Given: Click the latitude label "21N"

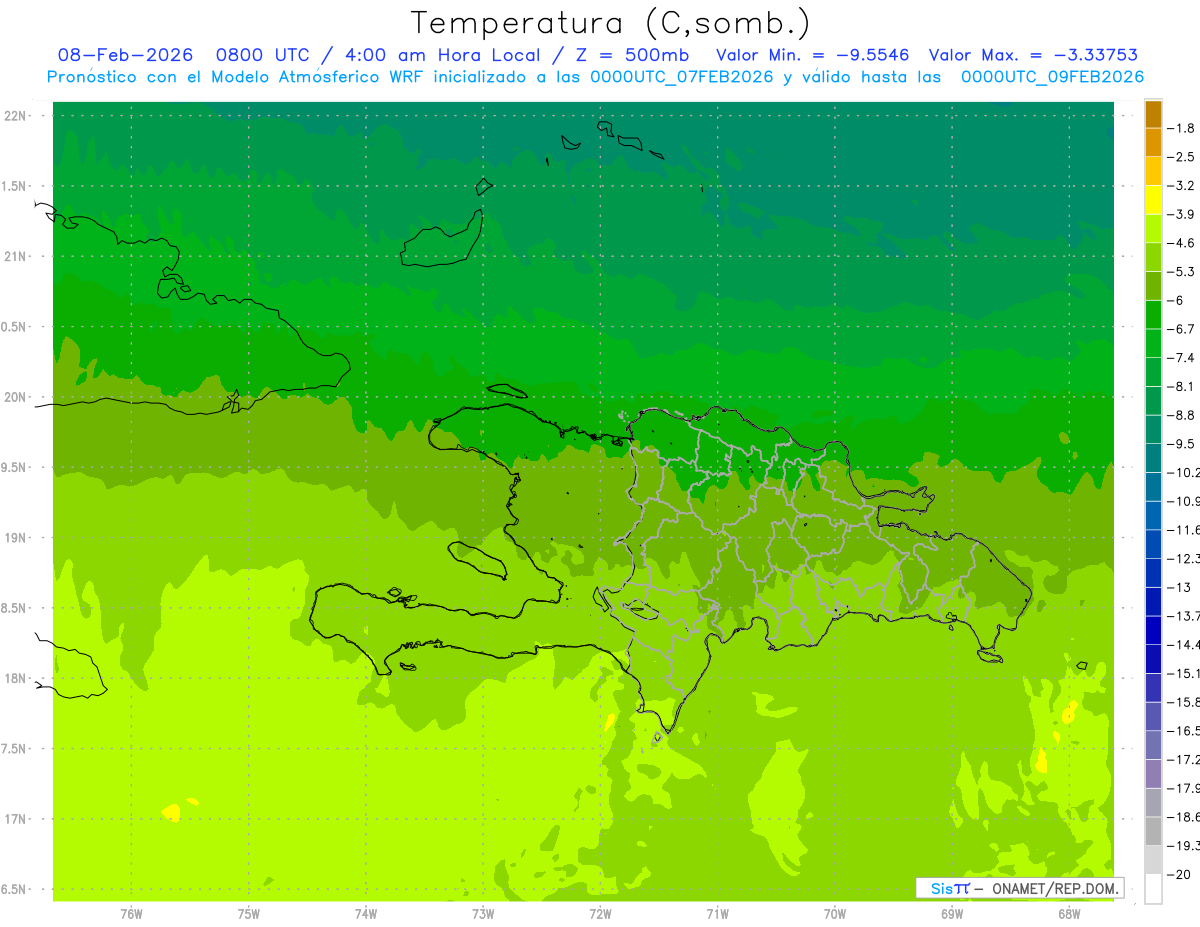Looking at the screenshot, I should (x=17, y=256).
